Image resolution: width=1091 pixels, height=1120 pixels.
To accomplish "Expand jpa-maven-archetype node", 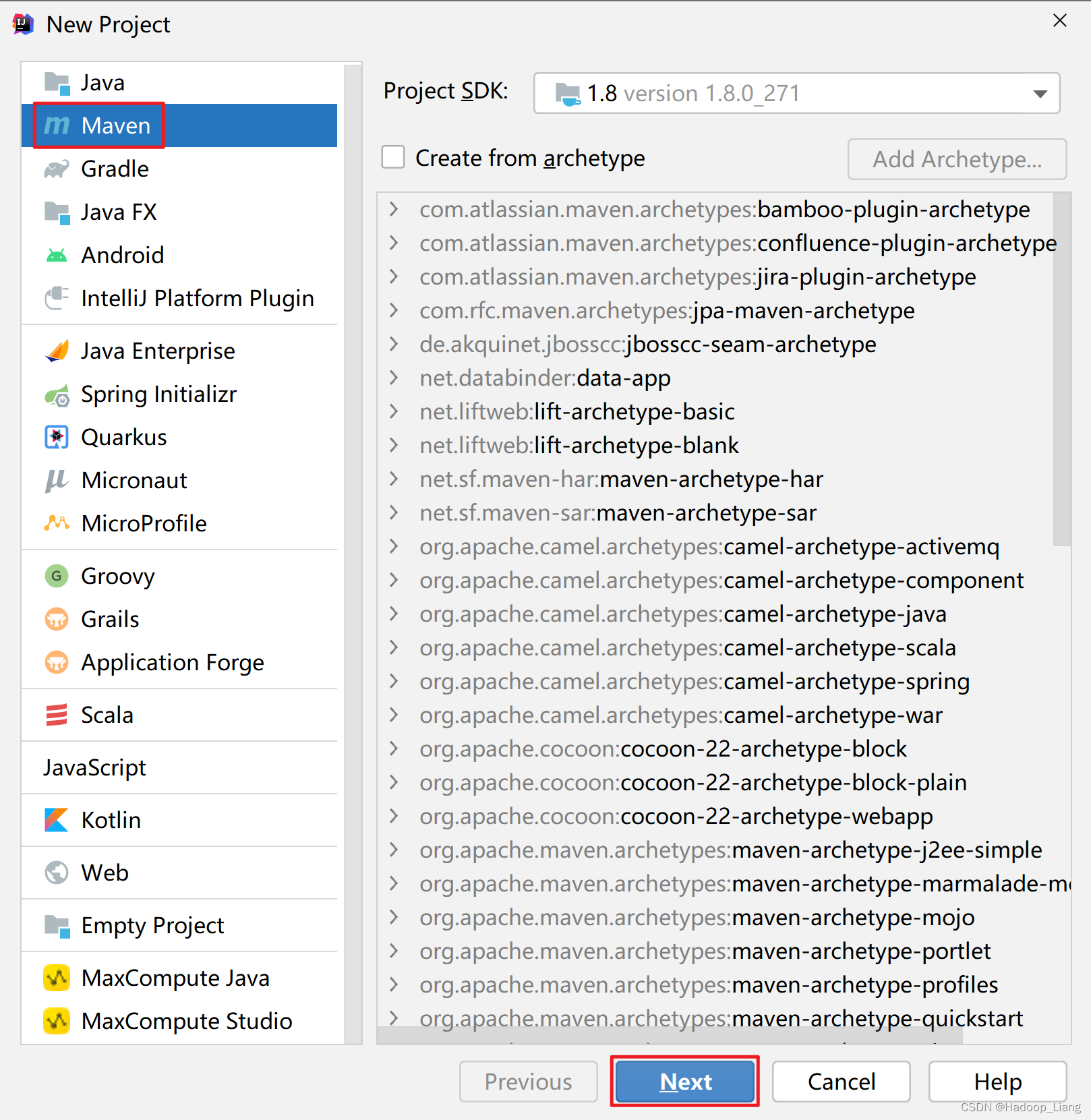I will (394, 310).
